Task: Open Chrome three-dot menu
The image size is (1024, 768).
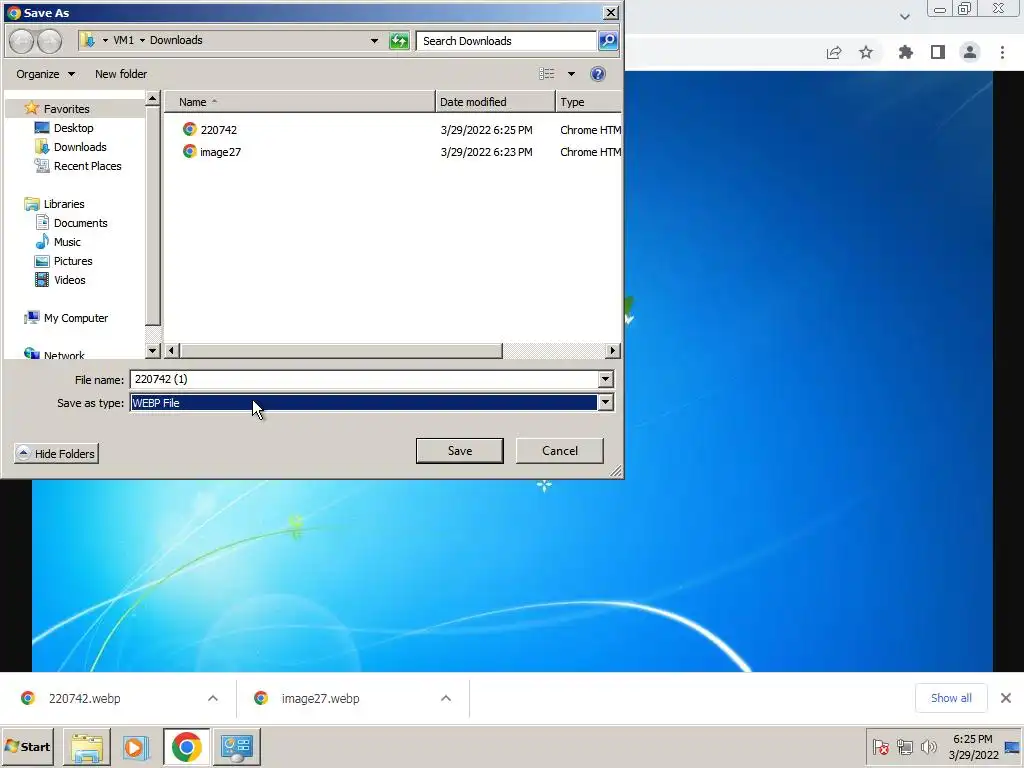Action: tap(1002, 52)
